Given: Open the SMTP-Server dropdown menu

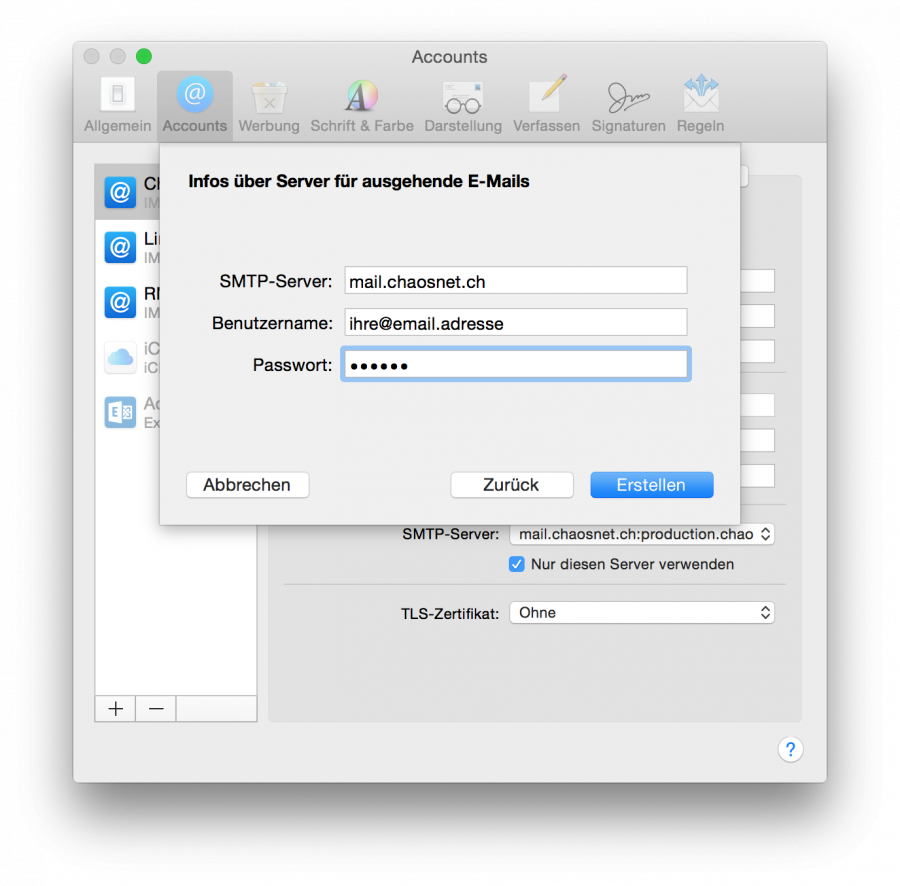Looking at the screenshot, I should [x=641, y=534].
